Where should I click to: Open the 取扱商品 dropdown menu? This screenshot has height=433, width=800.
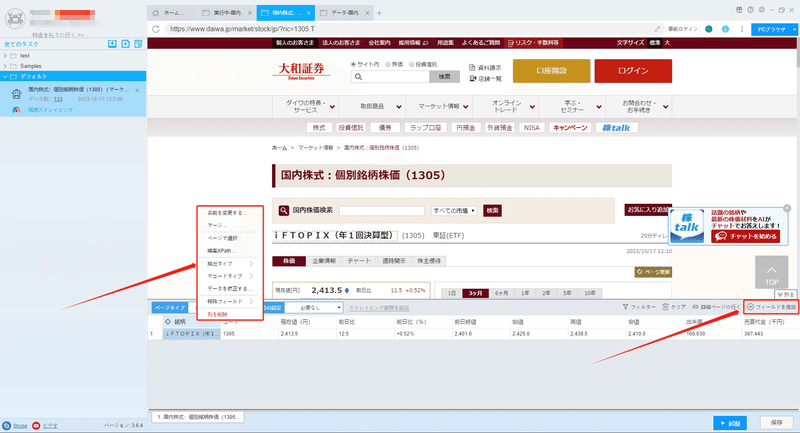(372, 107)
